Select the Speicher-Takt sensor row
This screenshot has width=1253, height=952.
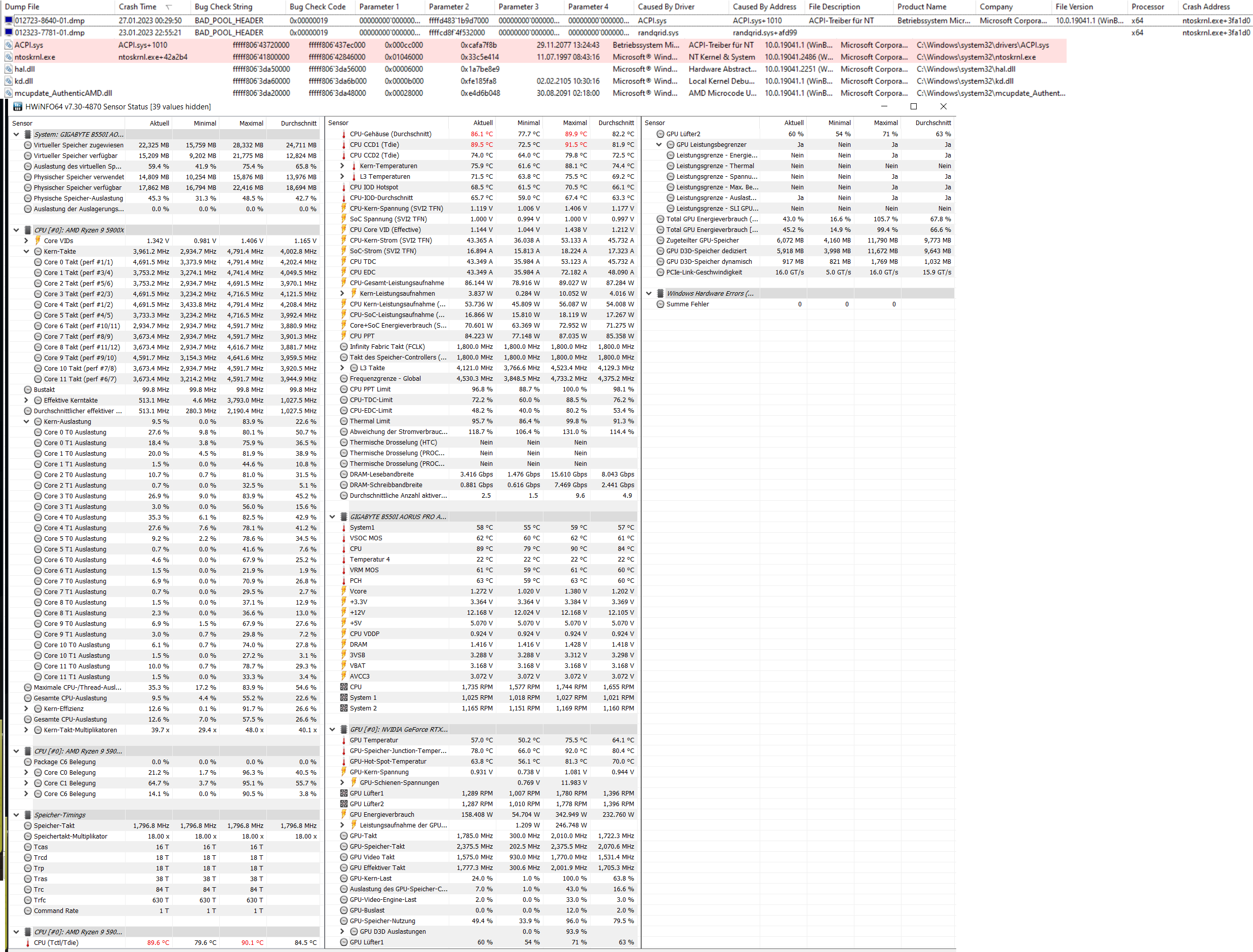coord(54,825)
